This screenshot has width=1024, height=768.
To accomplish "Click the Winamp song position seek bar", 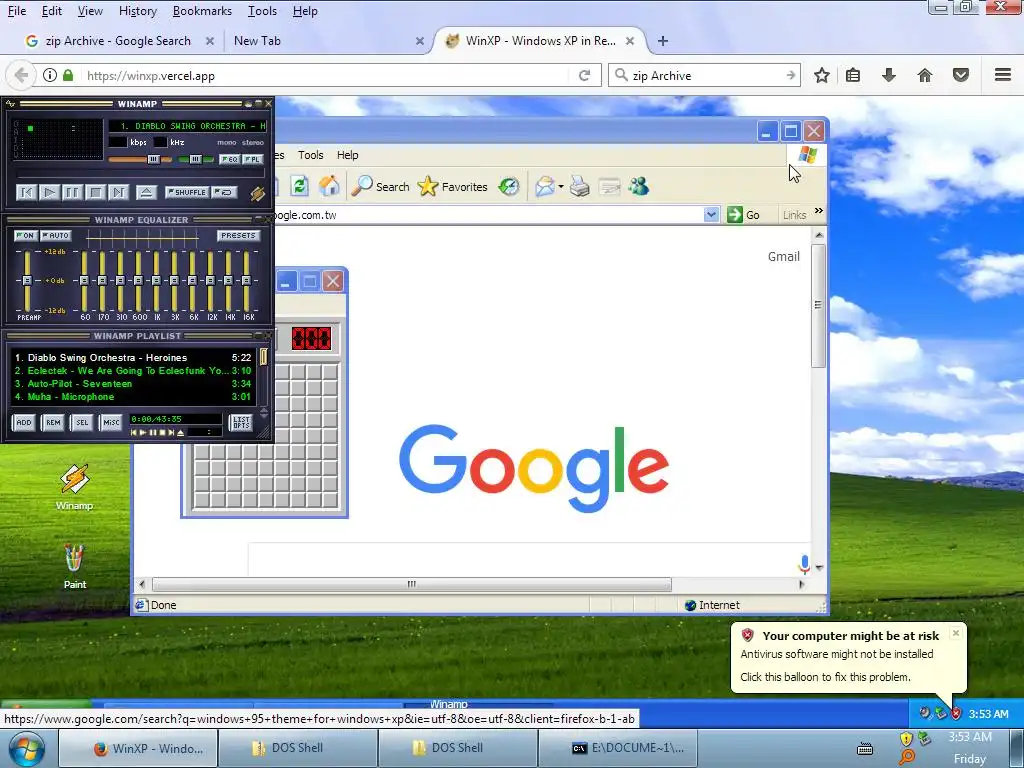I will click(x=141, y=174).
